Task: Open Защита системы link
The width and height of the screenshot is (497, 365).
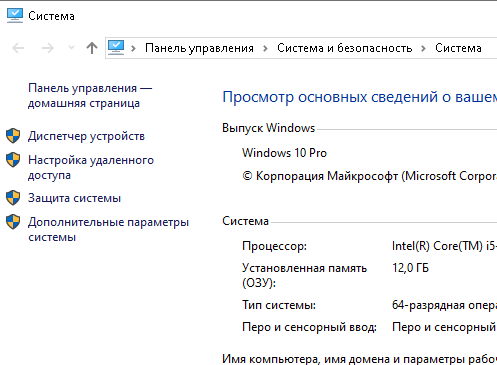Action: pos(74,198)
